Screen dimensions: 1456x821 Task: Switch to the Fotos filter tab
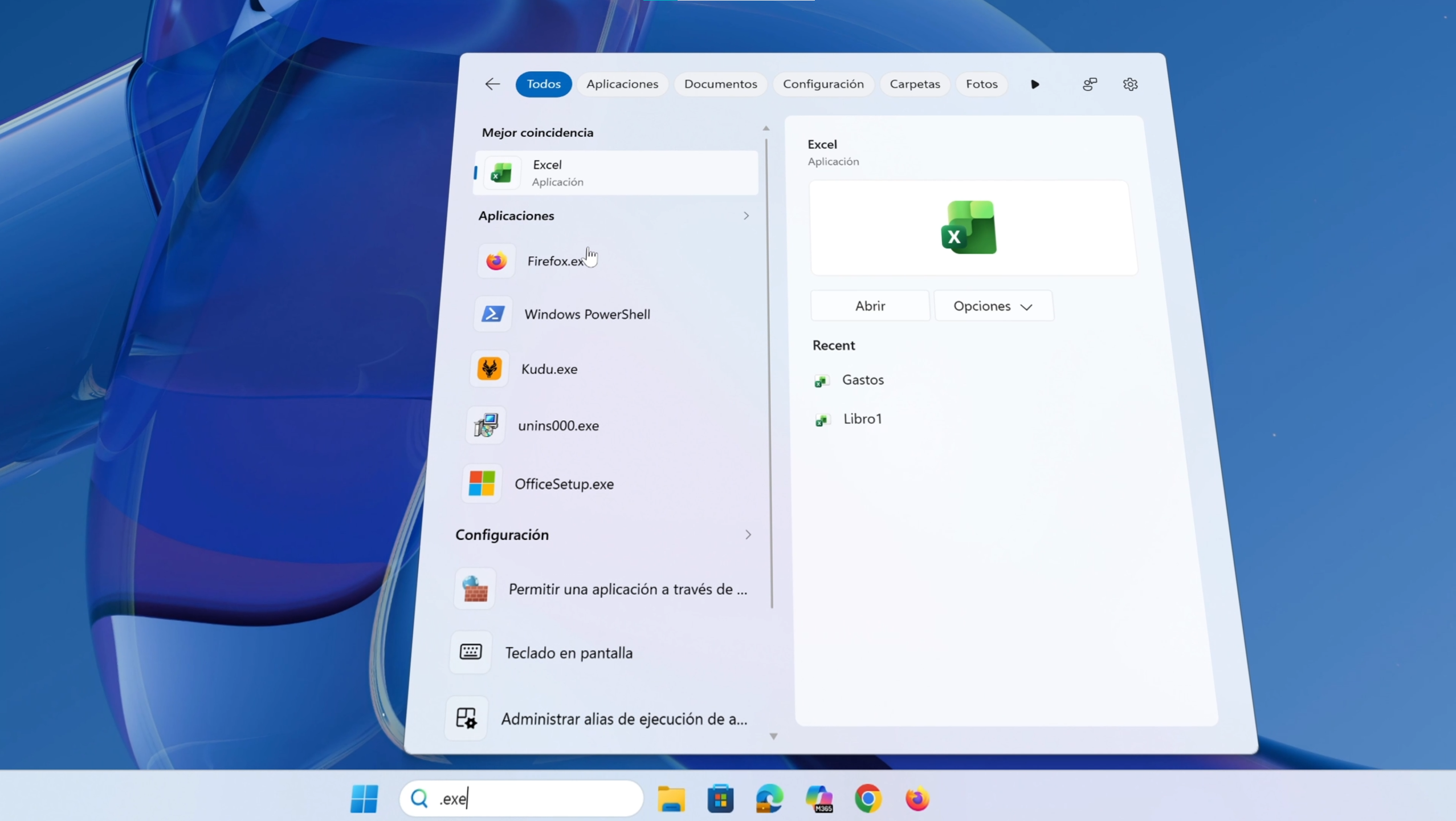(x=981, y=84)
